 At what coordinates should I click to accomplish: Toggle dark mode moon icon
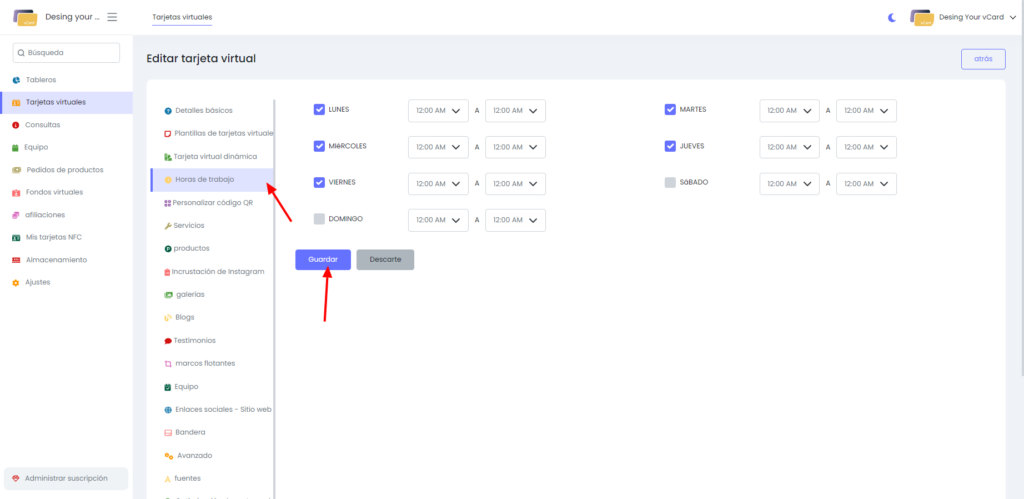pyautogui.click(x=892, y=17)
